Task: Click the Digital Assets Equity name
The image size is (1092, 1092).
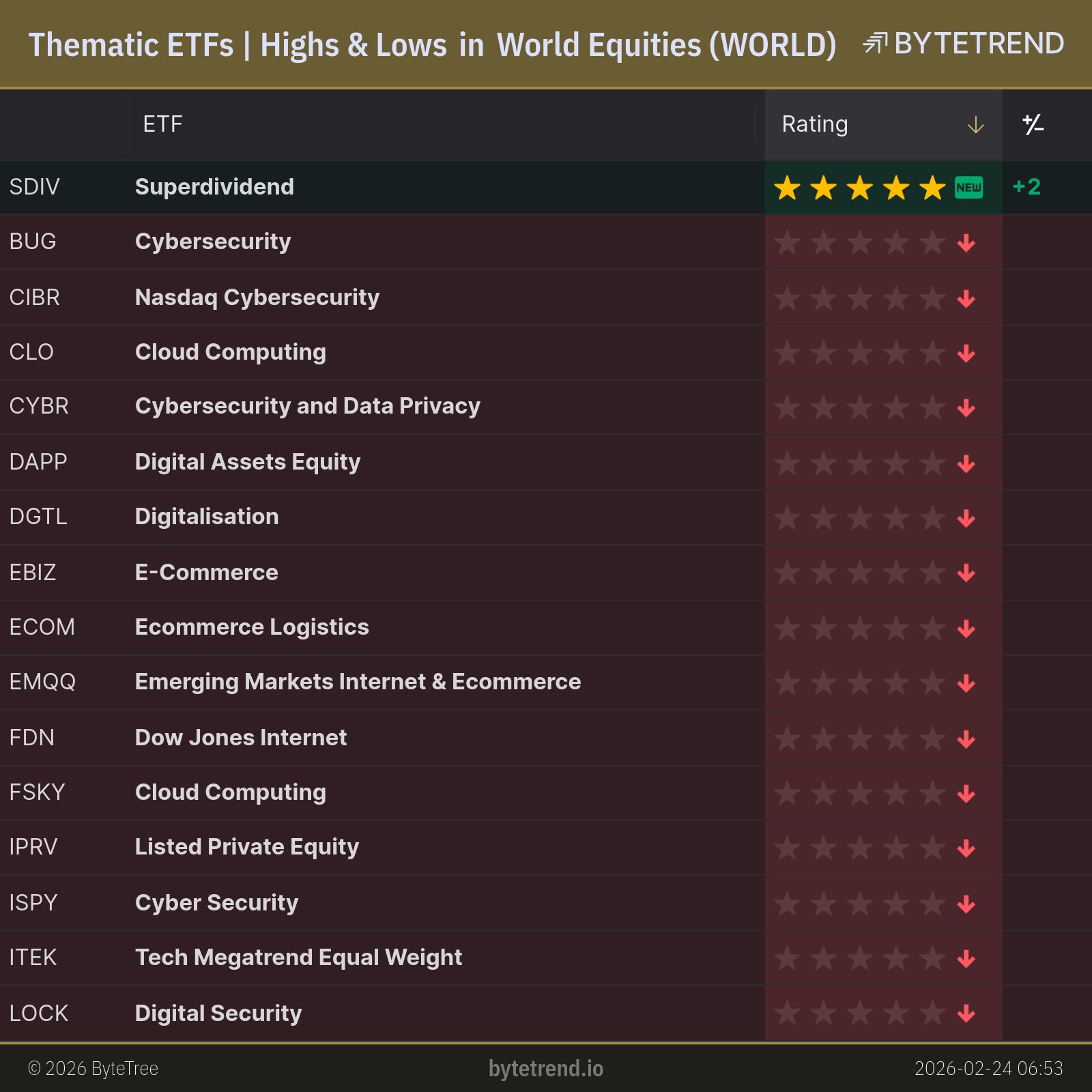Action: click(248, 462)
